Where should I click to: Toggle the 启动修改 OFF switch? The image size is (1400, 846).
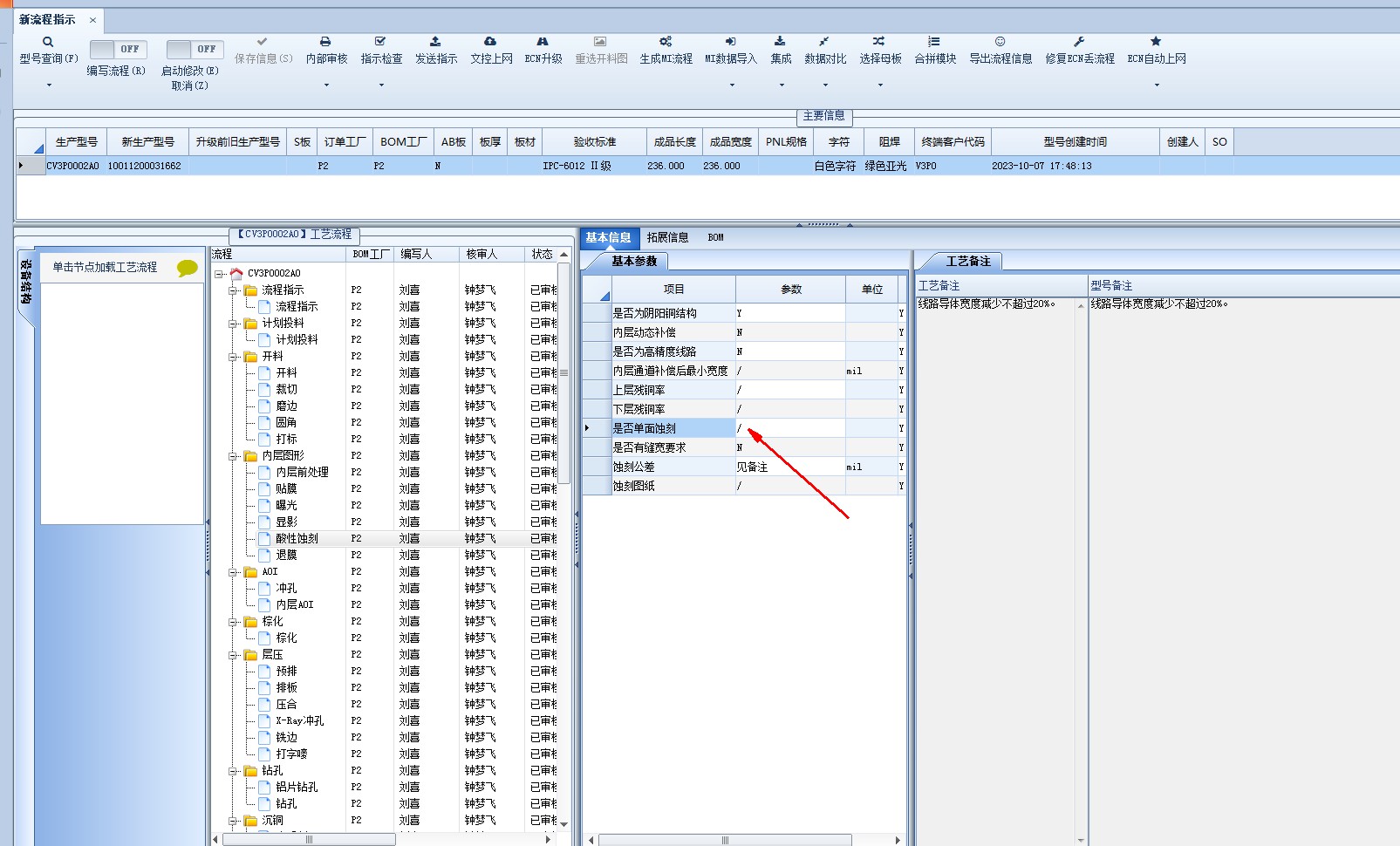tap(195, 49)
